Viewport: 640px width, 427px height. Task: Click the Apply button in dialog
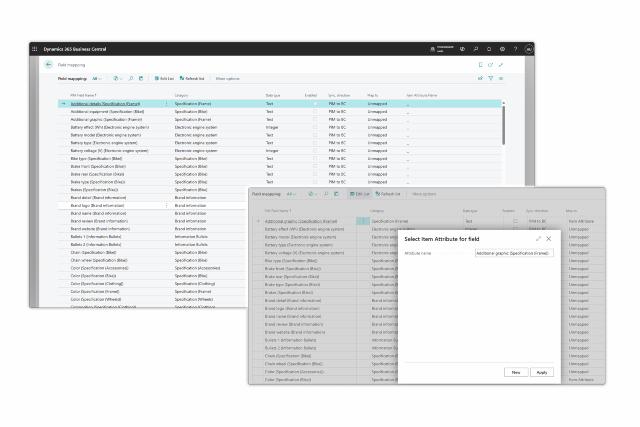click(541, 372)
